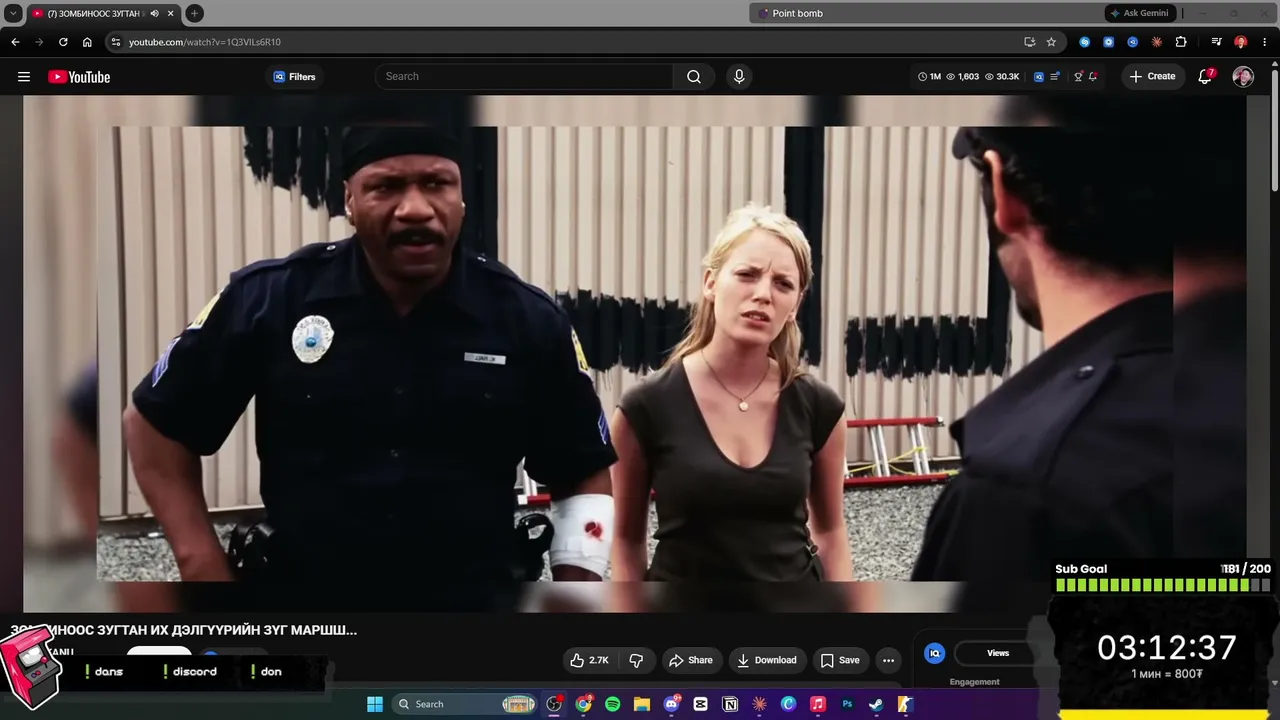
Task: Close the YouTube browser tab
Action: (x=170, y=13)
